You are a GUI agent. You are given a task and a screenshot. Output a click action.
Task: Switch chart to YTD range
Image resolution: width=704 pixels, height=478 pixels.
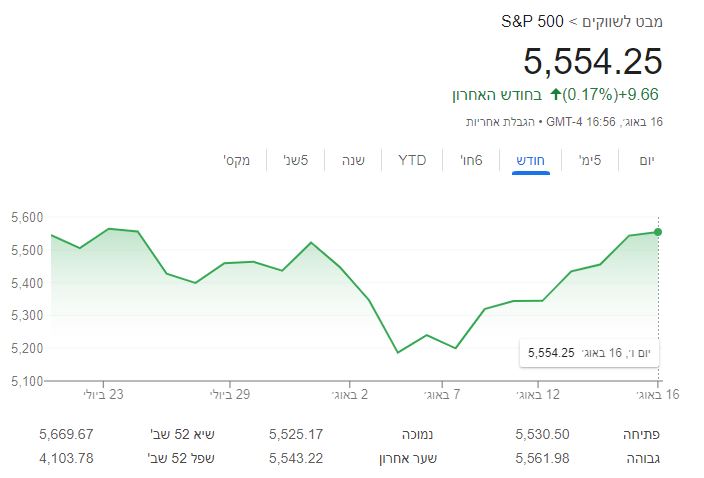pos(412,160)
